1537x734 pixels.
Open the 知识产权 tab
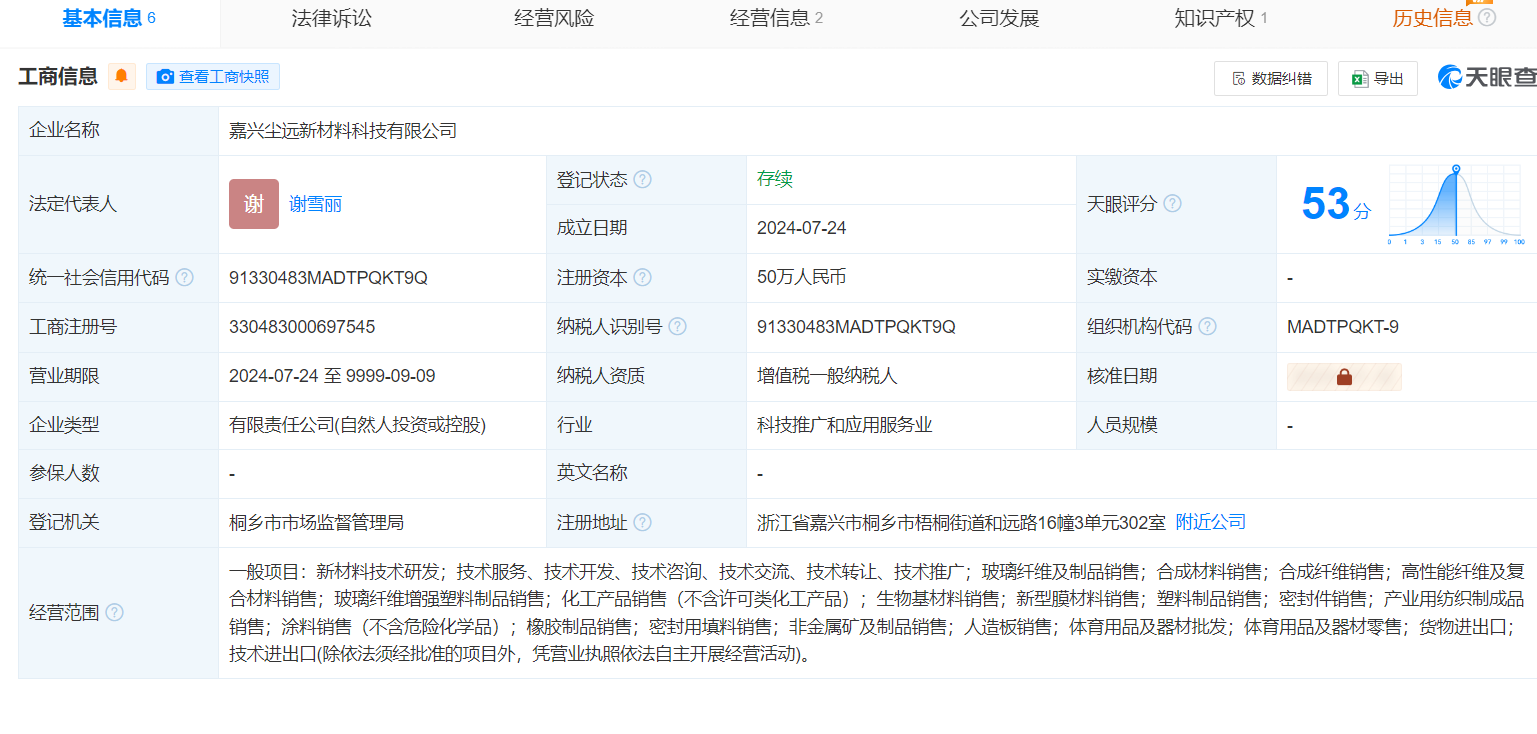pos(1221,19)
